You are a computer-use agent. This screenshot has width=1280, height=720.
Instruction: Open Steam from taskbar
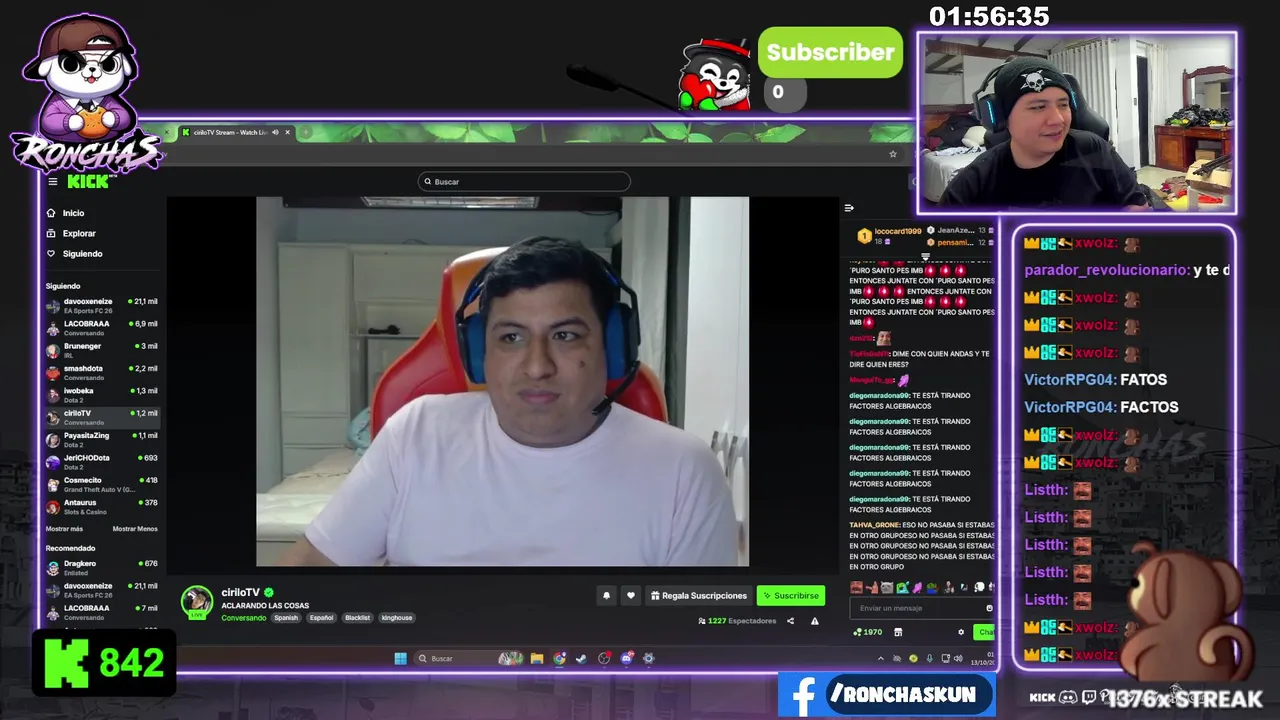point(581,658)
